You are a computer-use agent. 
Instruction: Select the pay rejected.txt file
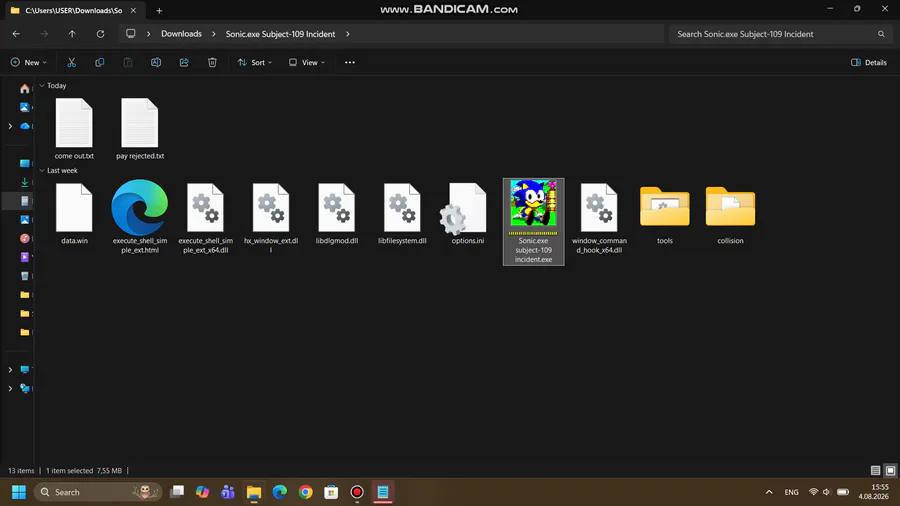coord(139,129)
